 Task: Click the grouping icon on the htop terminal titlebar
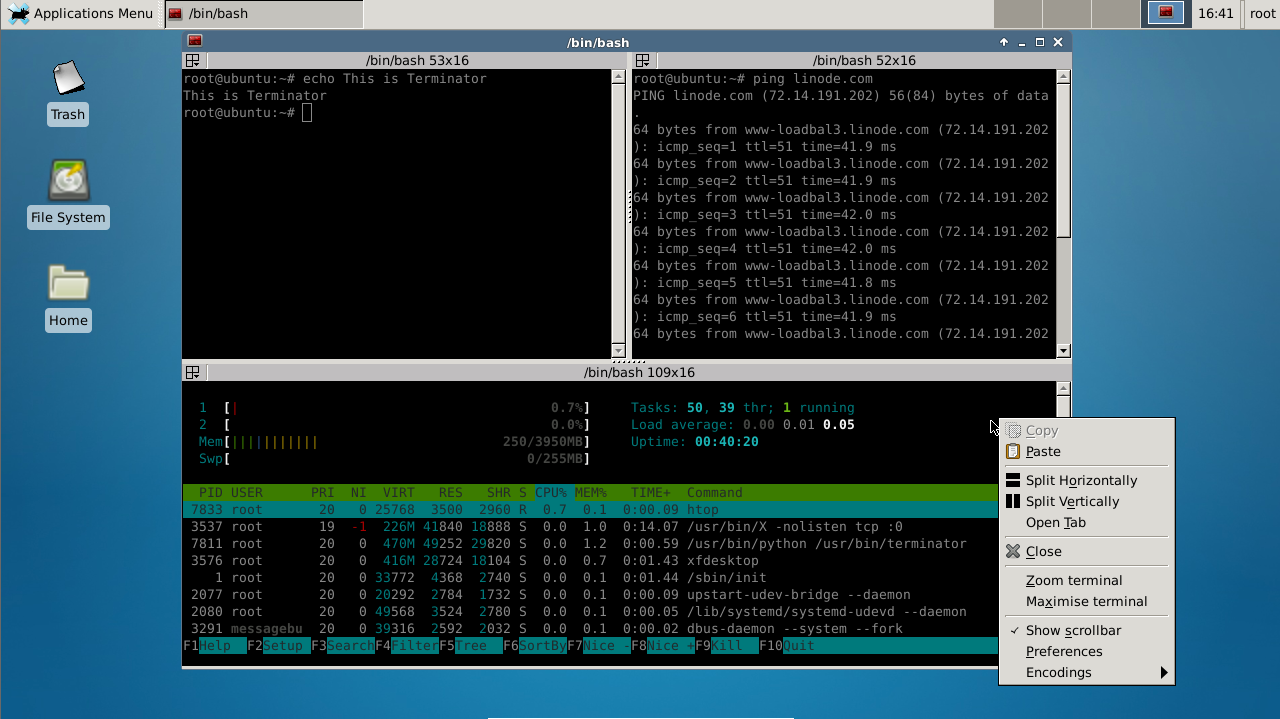click(192, 371)
